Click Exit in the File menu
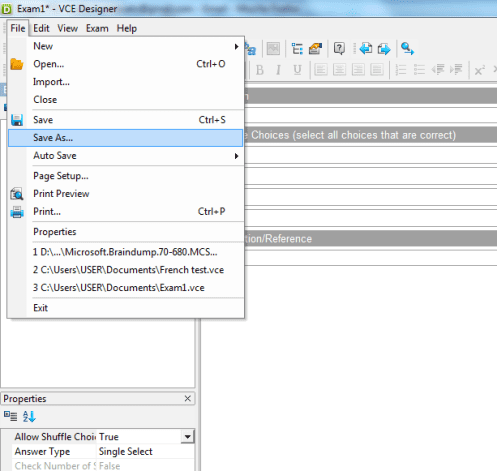This screenshot has height=471, width=497. [40, 308]
